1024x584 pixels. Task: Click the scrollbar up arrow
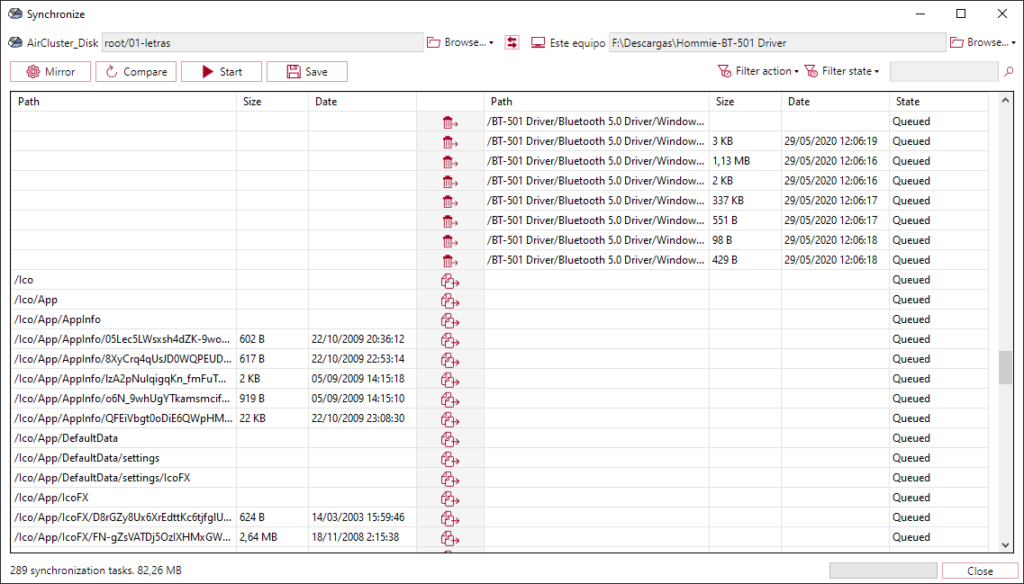click(1006, 101)
